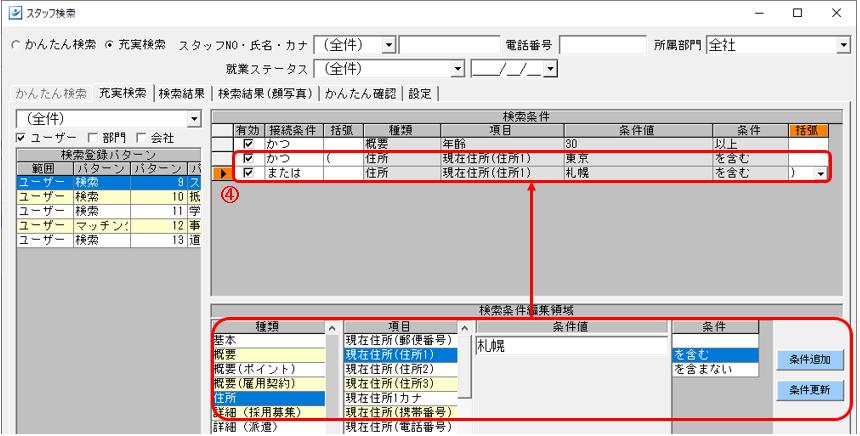Open スタッフNO・氏名・カナ (全件) dropdown
The height and width of the screenshot is (436, 860).
click(388, 45)
